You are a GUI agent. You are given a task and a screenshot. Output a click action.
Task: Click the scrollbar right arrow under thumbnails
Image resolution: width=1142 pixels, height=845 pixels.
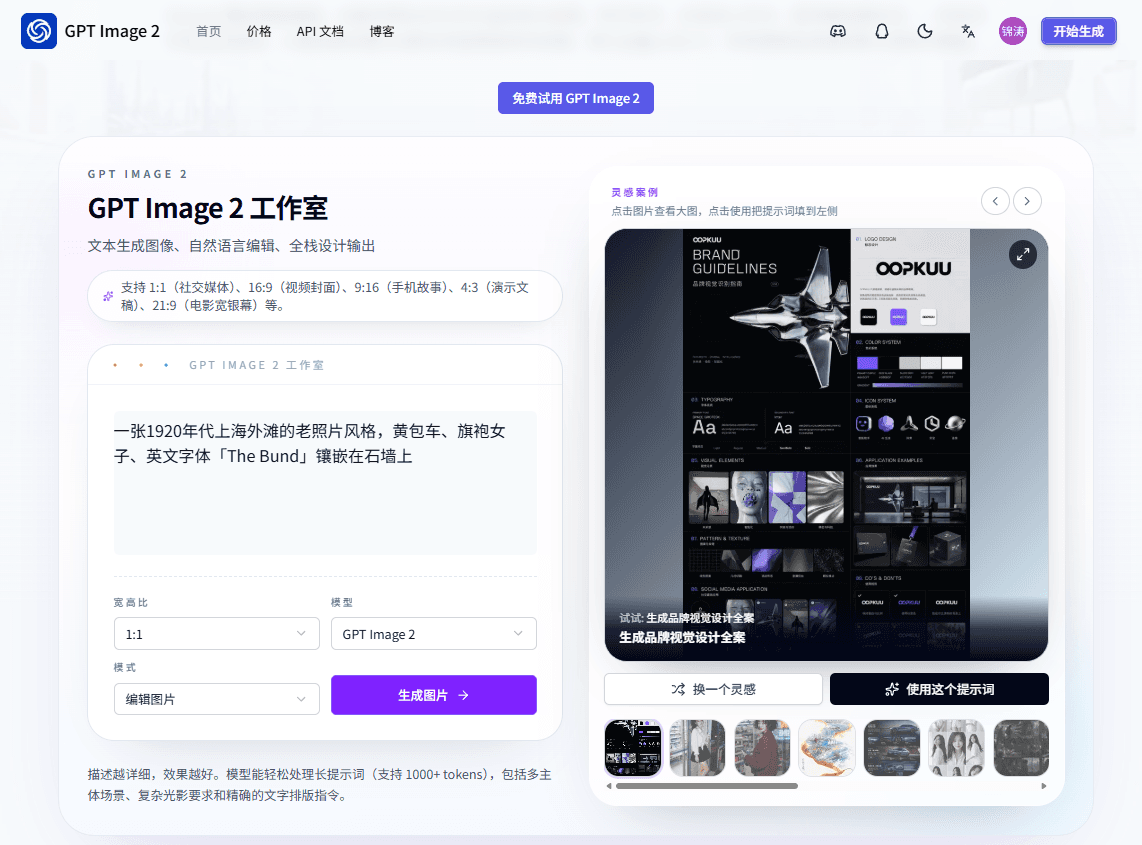tap(1044, 786)
